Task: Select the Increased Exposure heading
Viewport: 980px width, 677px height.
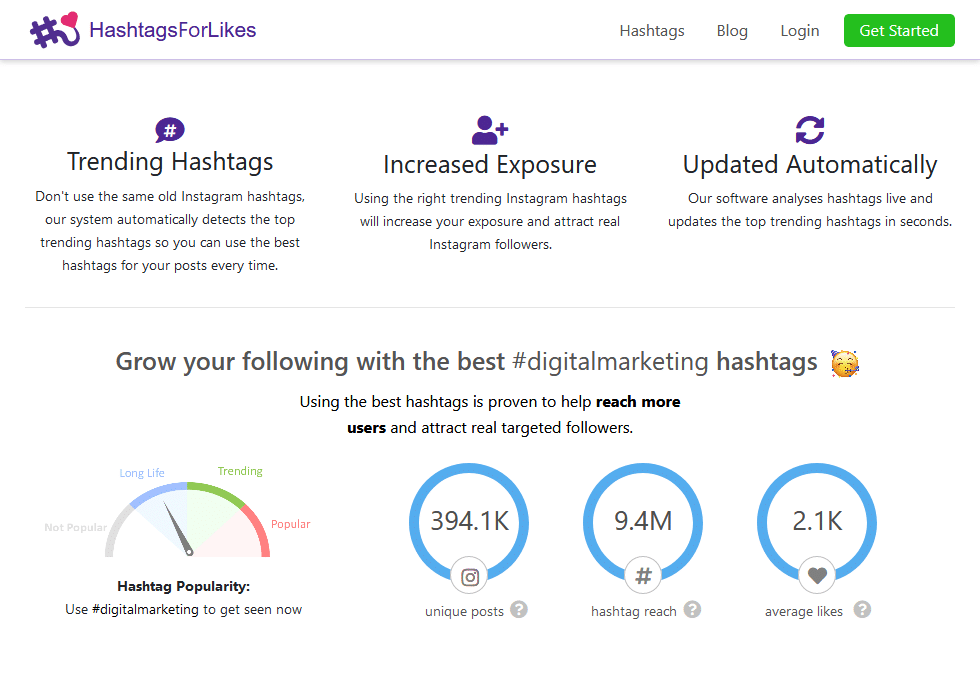Action: pos(490,165)
